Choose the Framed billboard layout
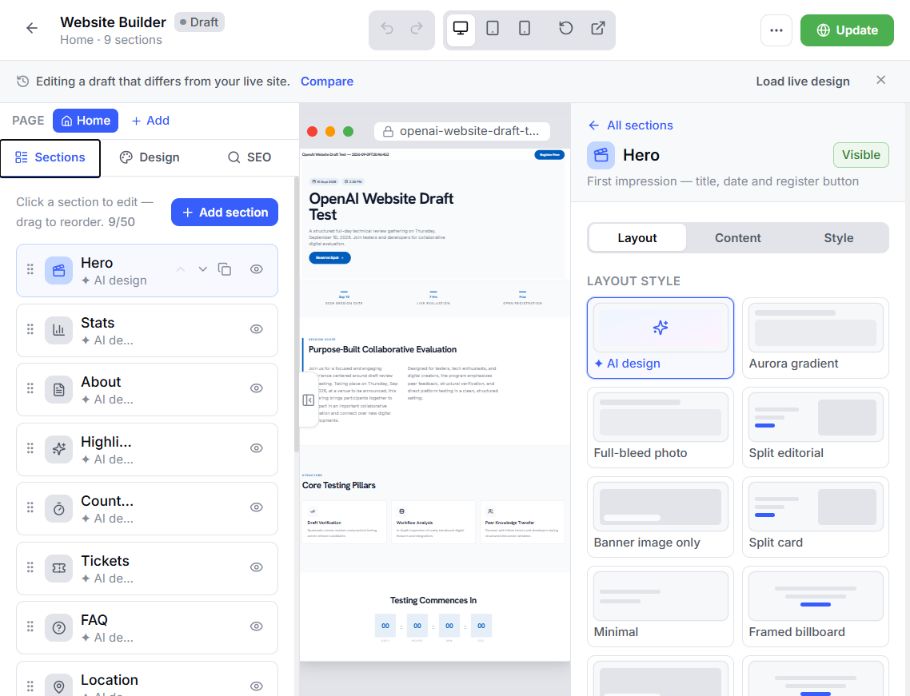 tap(815, 607)
